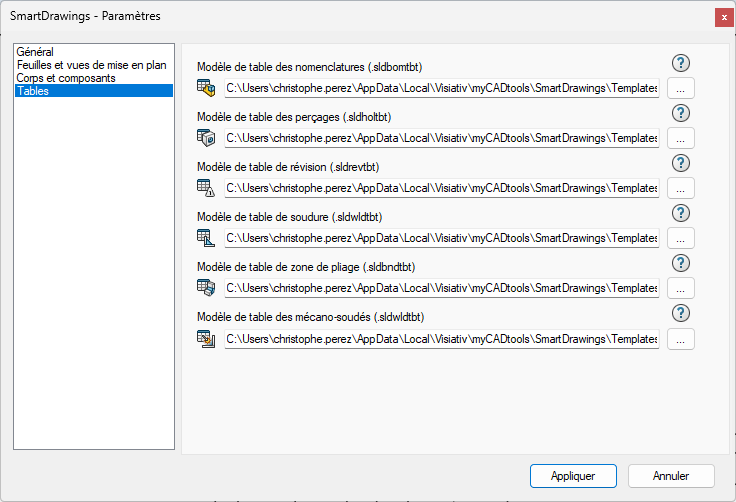Click the zone de pliage path field
Image resolution: width=736 pixels, height=502 pixels.
(441, 288)
